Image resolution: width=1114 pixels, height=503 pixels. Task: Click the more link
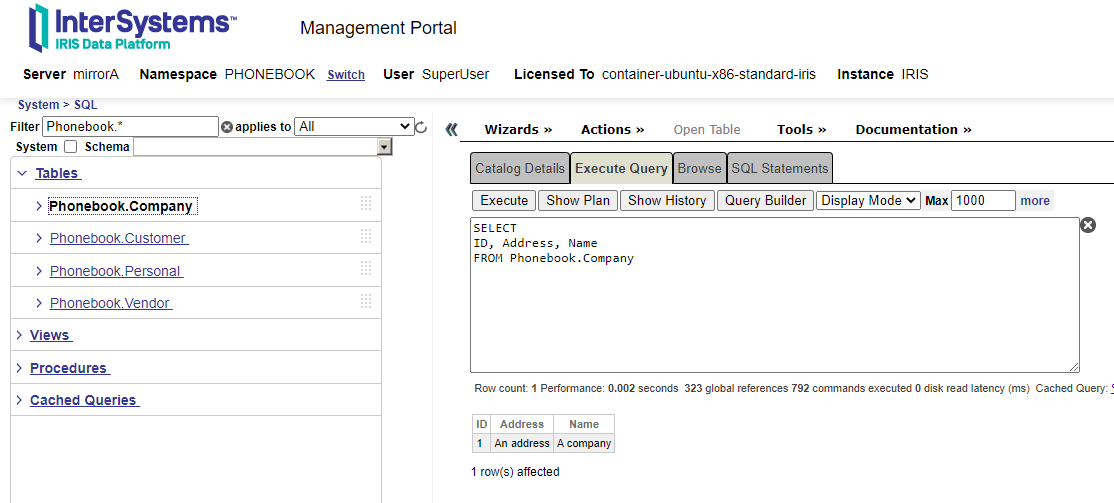point(1035,200)
